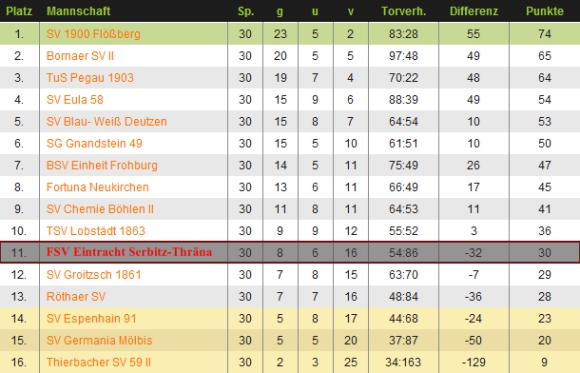Sort by the Punkte column header
This screenshot has height=373, width=580.
pyautogui.click(x=544, y=11)
